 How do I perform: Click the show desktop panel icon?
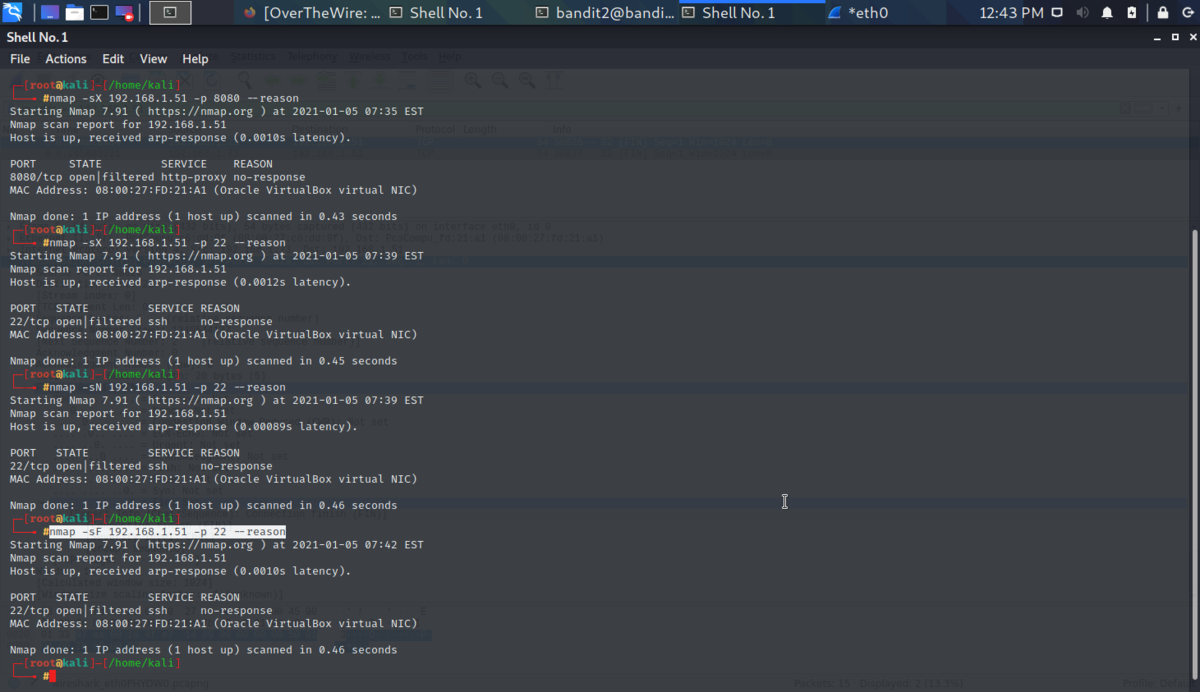click(x=50, y=13)
